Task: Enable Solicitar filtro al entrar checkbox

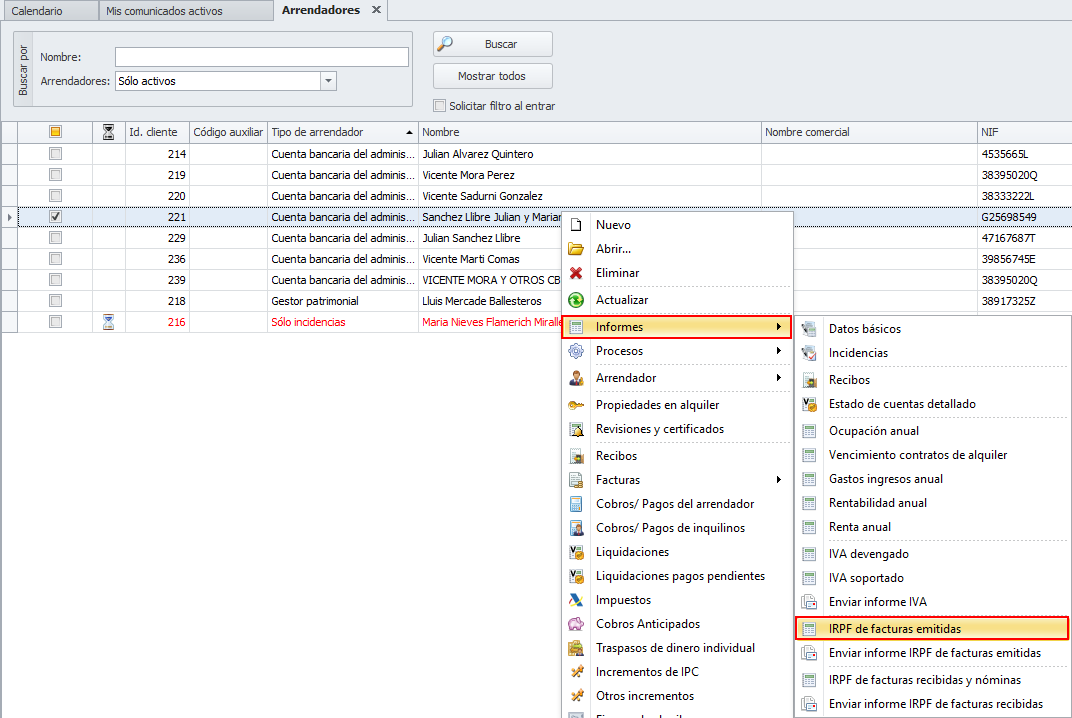Action: (439, 106)
